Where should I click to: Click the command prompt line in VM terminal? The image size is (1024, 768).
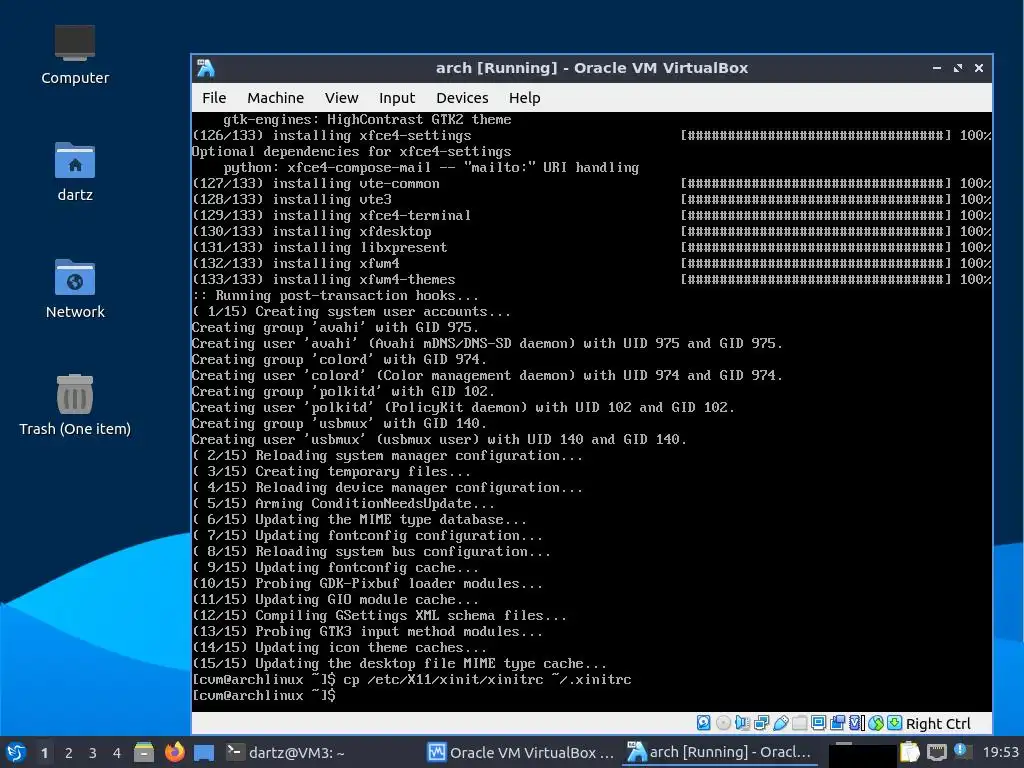point(264,696)
